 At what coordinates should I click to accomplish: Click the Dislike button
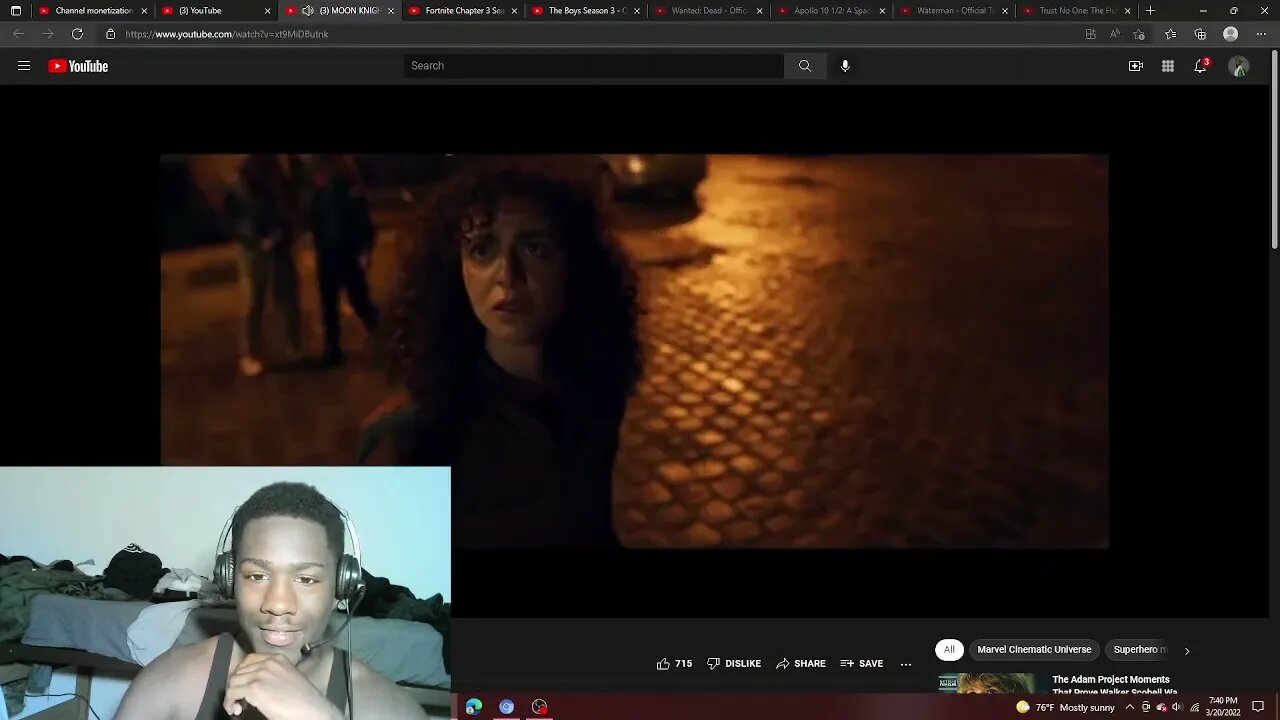734,664
